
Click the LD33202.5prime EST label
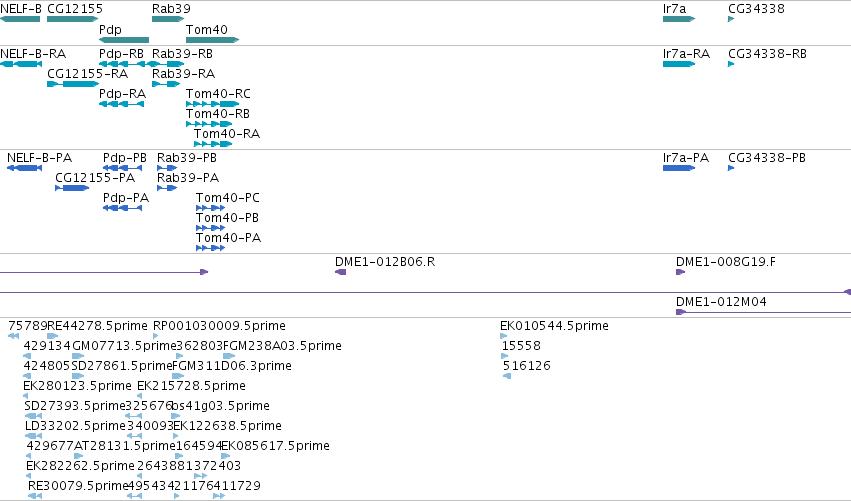pyautogui.click(x=75, y=426)
